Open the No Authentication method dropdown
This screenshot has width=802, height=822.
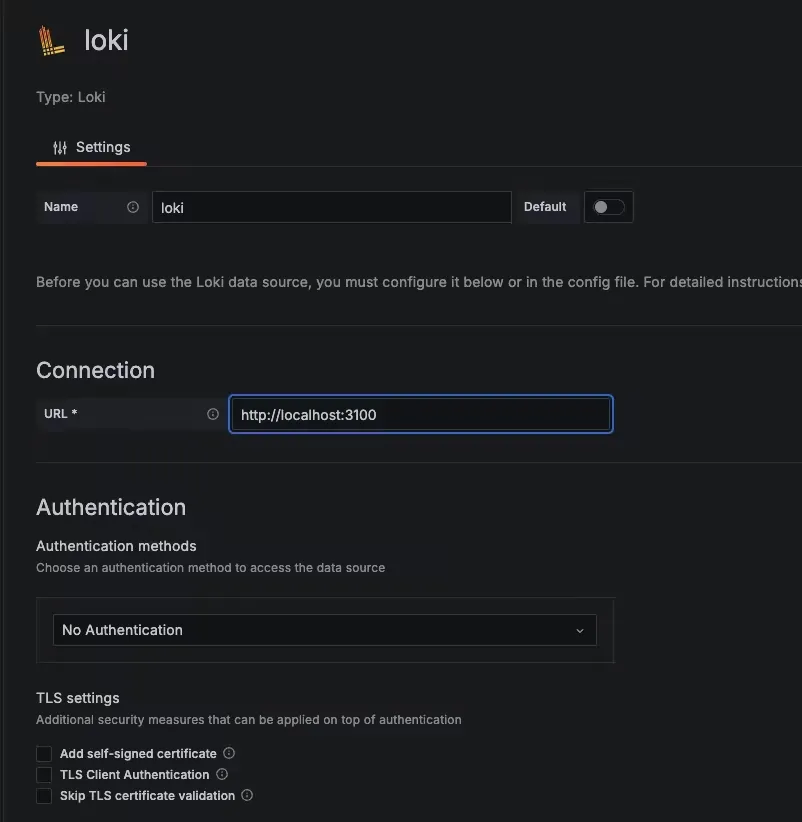(x=324, y=630)
